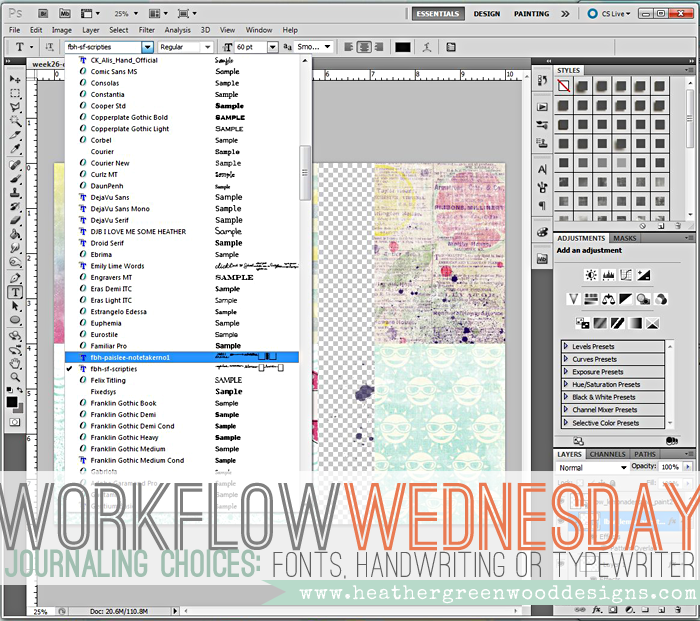Open the Paragraph panel dock icon
700x621 pixels.
(542, 206)
